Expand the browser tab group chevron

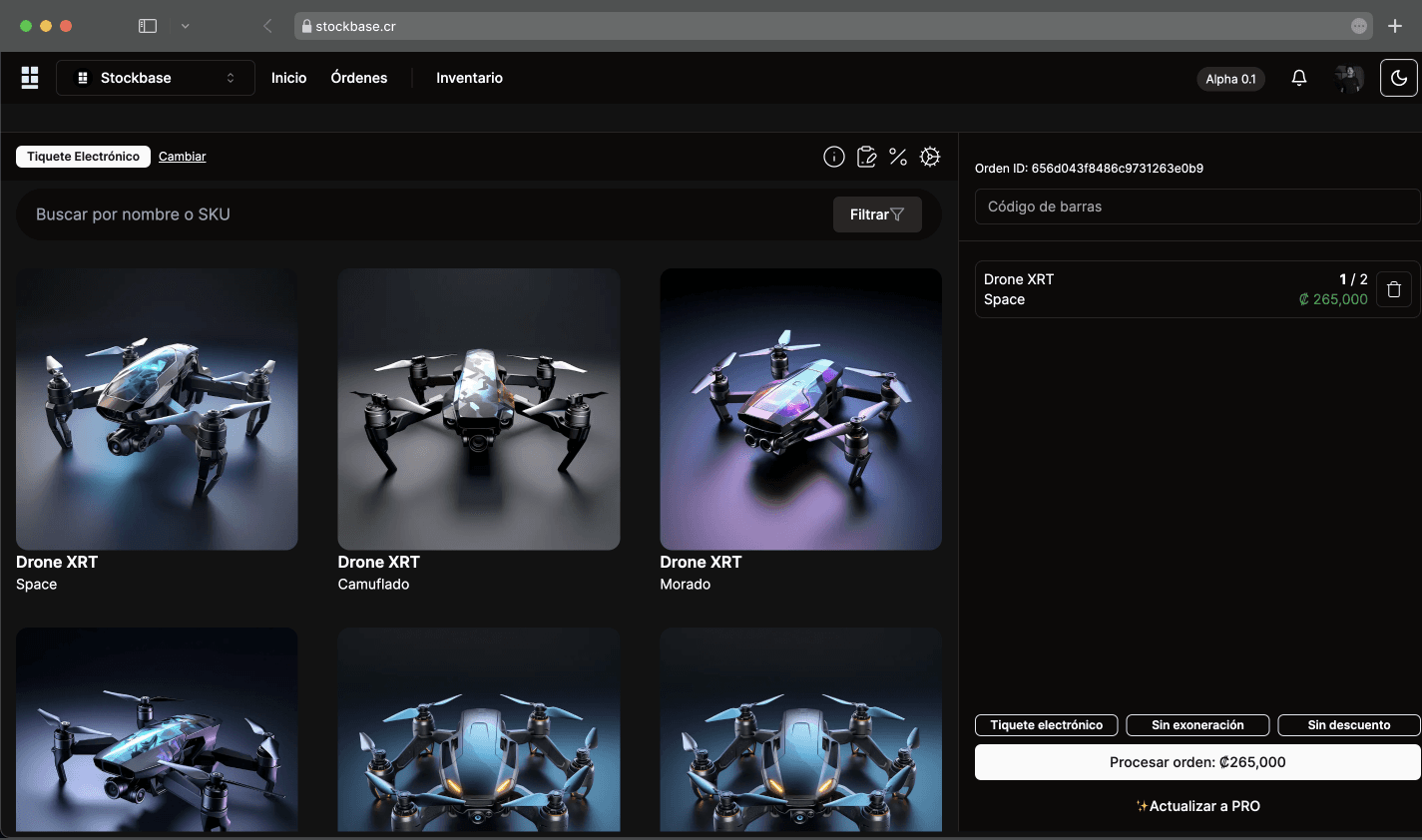[x=185, y=26]
